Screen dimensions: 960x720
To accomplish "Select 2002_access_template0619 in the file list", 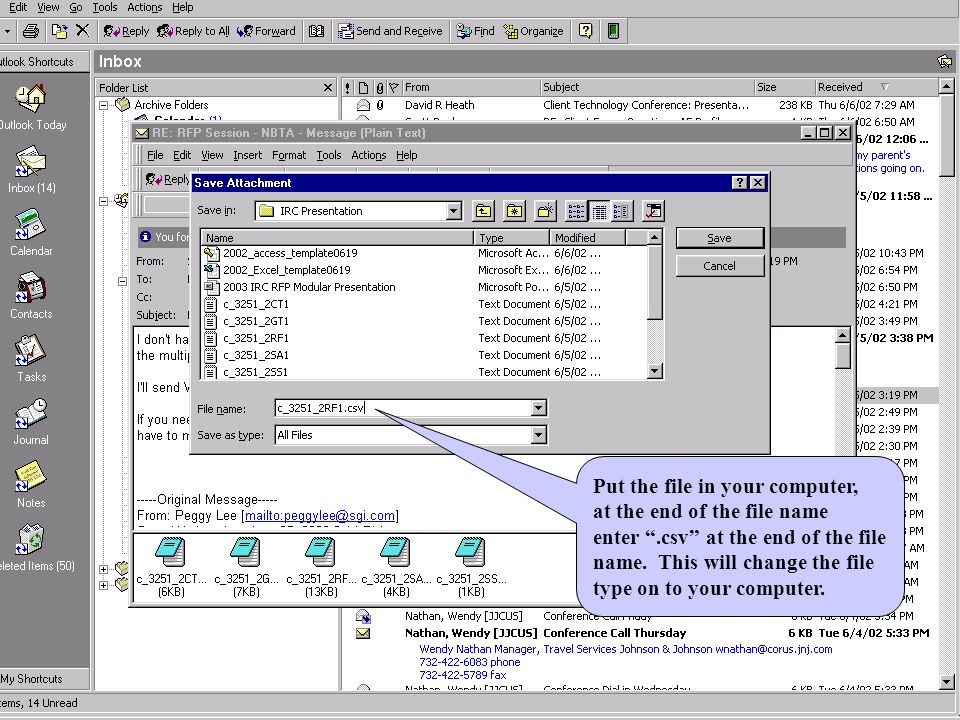I will click(x=290, y=253).
